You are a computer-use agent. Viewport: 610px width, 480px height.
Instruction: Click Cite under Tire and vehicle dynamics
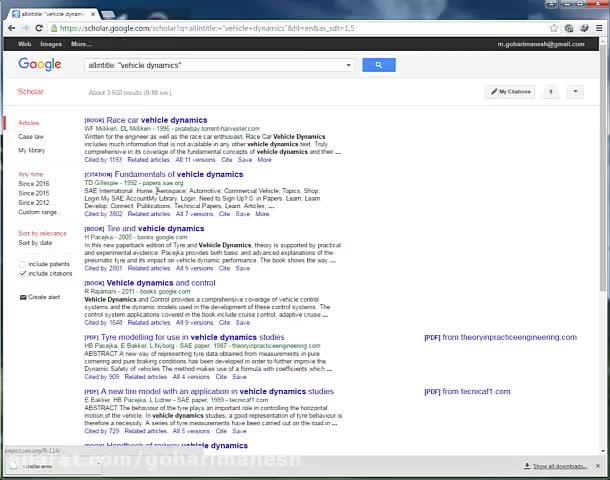pos(224,268)
